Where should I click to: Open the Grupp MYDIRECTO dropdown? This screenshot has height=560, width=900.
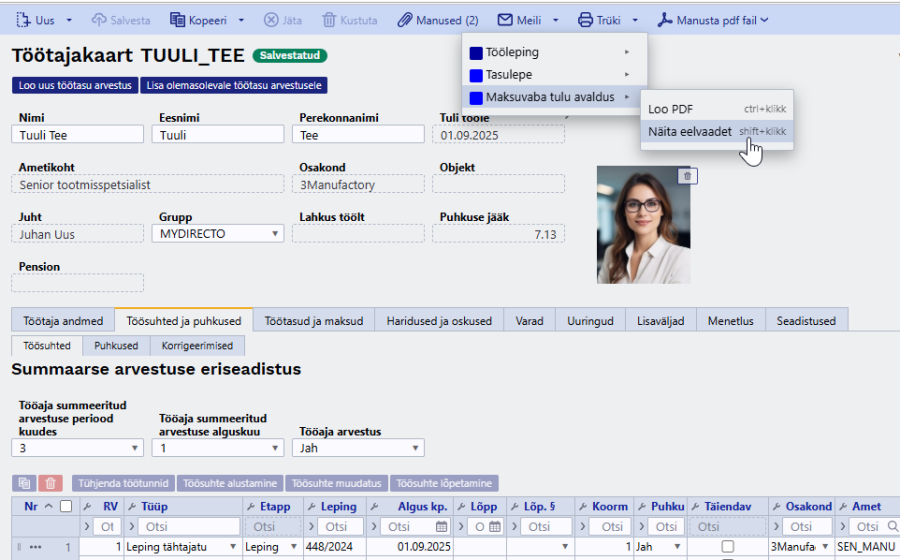click(219, 234)
